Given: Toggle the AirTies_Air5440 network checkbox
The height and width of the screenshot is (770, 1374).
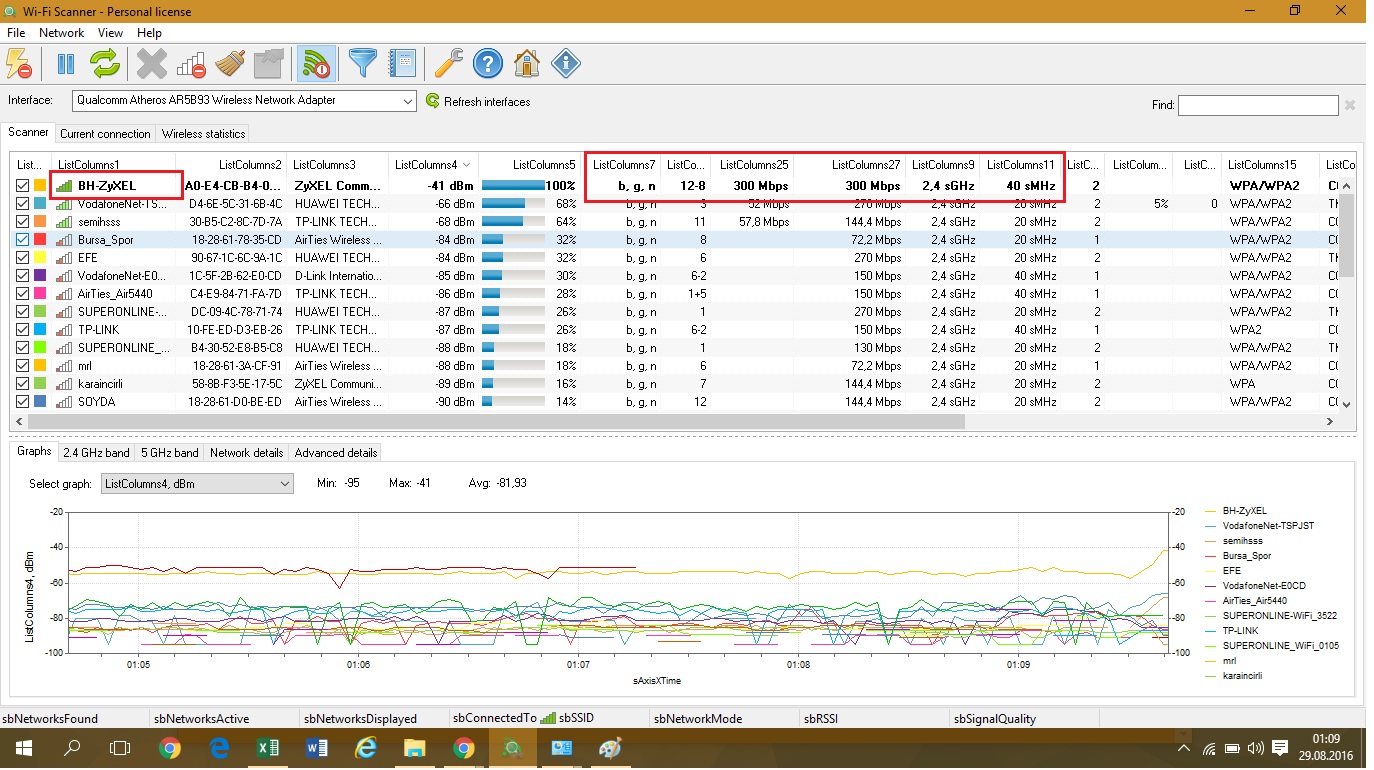Looking at the screenshot, I should (23, 294).
